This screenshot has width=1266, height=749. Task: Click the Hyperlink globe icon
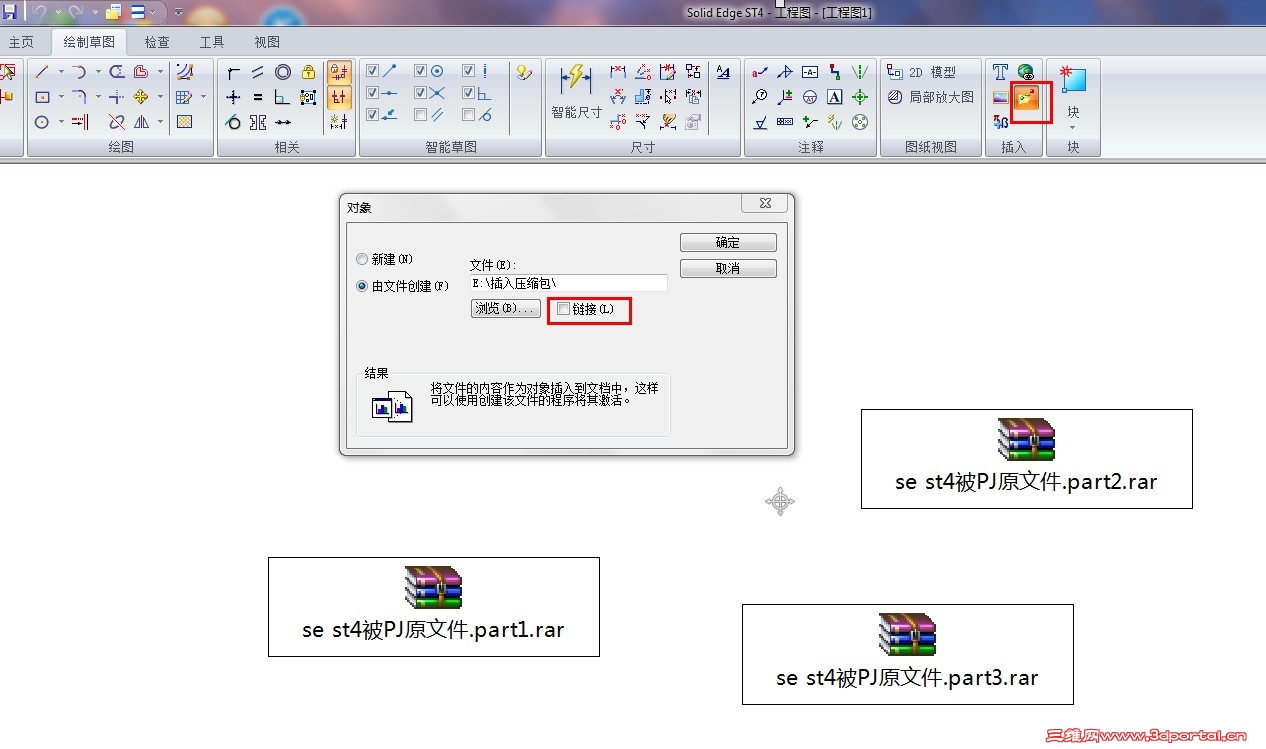pos(1026,72)
